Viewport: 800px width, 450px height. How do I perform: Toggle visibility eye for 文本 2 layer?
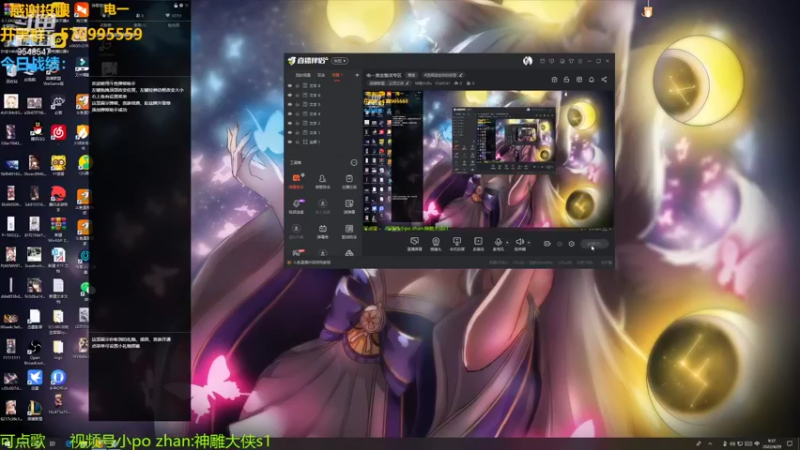(290, 123)
